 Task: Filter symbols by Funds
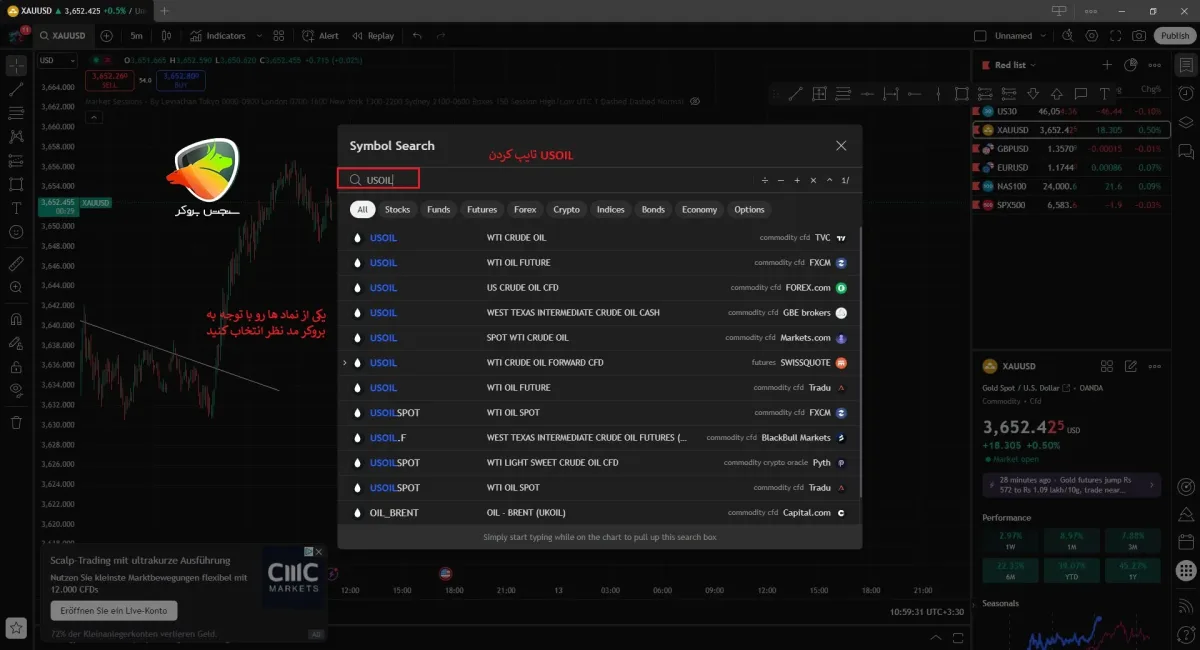(x=438, y=210)
